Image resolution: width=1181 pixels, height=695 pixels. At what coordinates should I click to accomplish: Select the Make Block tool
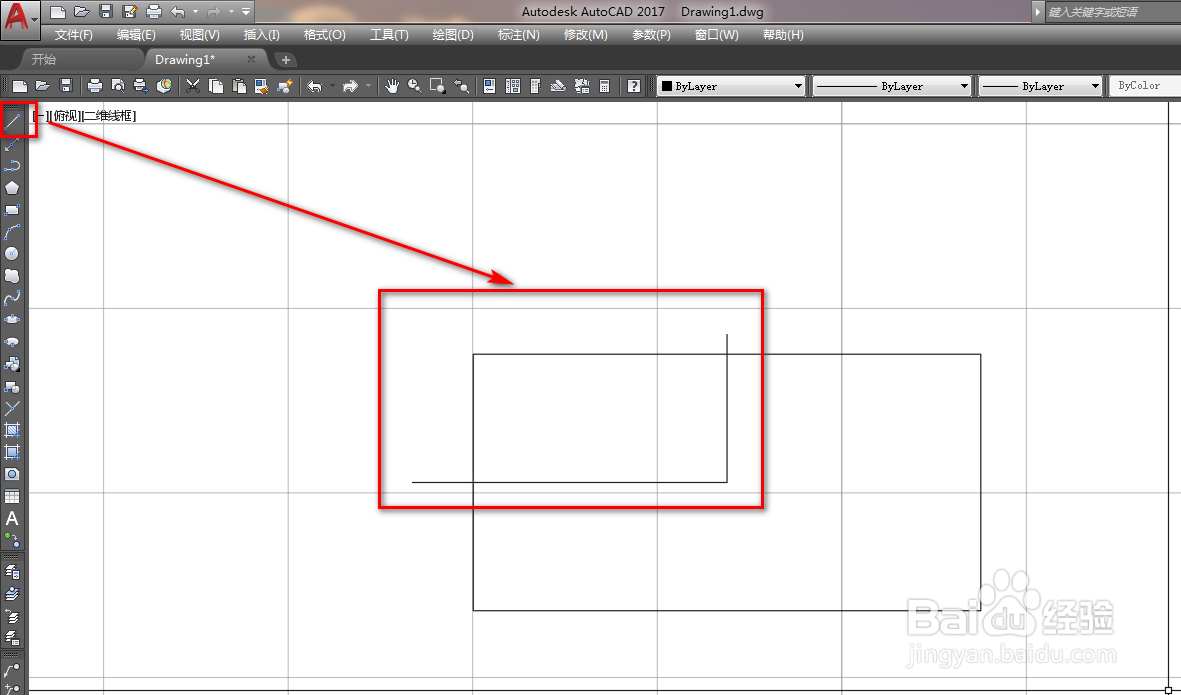tap(12, 386)
